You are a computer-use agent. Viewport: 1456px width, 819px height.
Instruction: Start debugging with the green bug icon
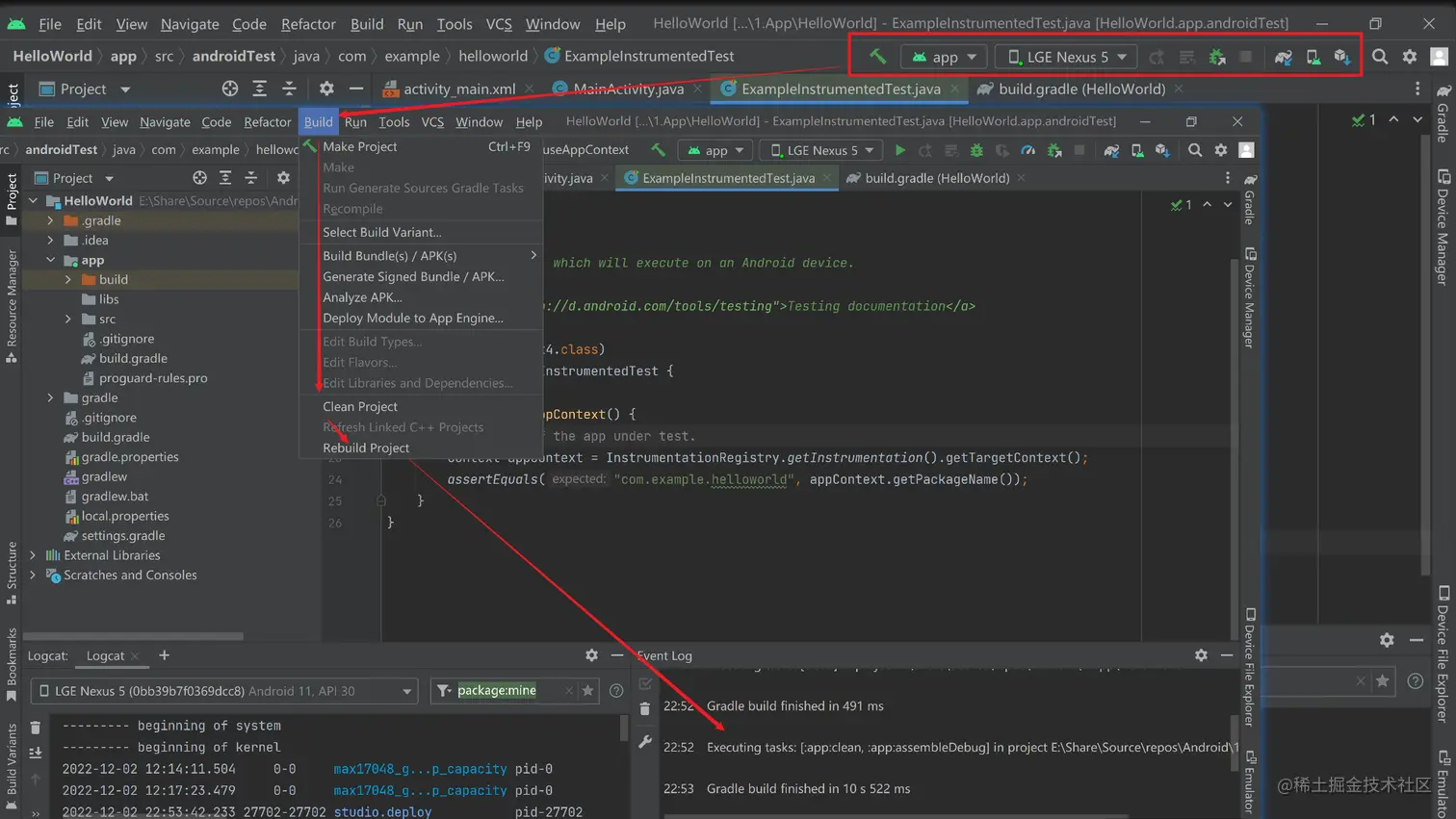(x=976, y=150)
